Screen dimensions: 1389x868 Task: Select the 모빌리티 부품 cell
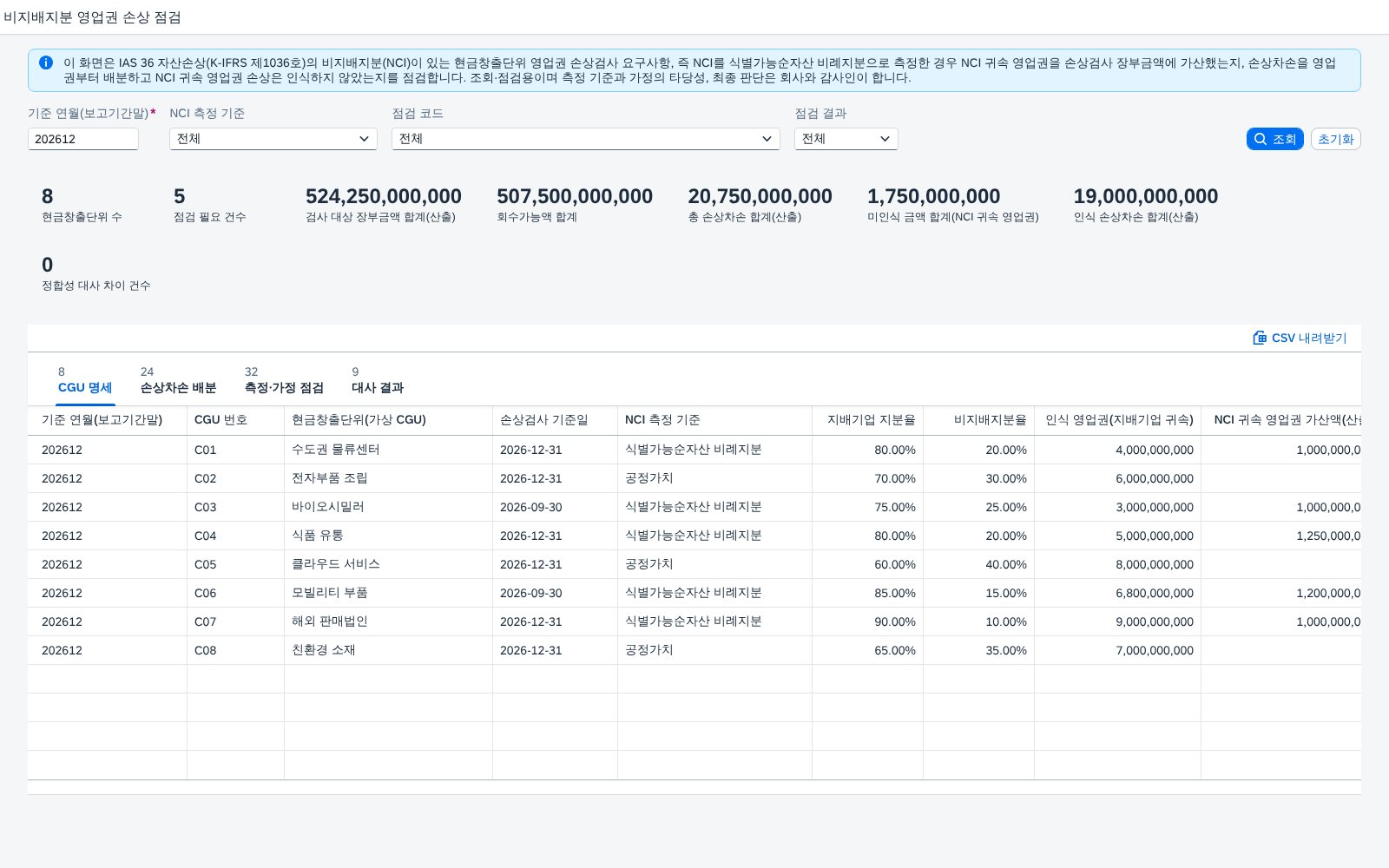(x=388, y=593)
